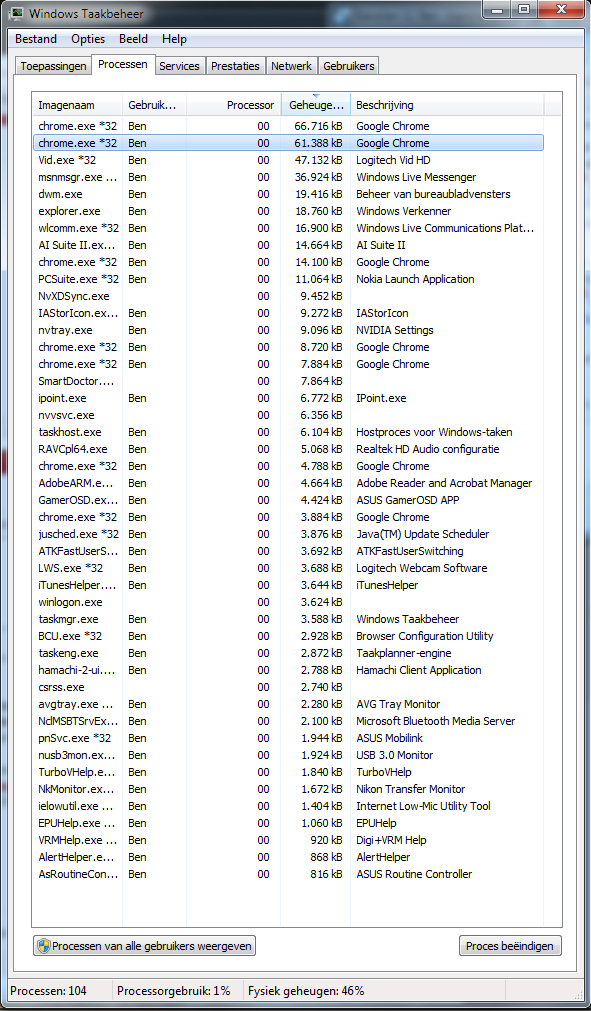Select the pnSvc.exe *32 process row
Image resolution: width=591 pixels, height=1011 pixels.
[288, 738]
